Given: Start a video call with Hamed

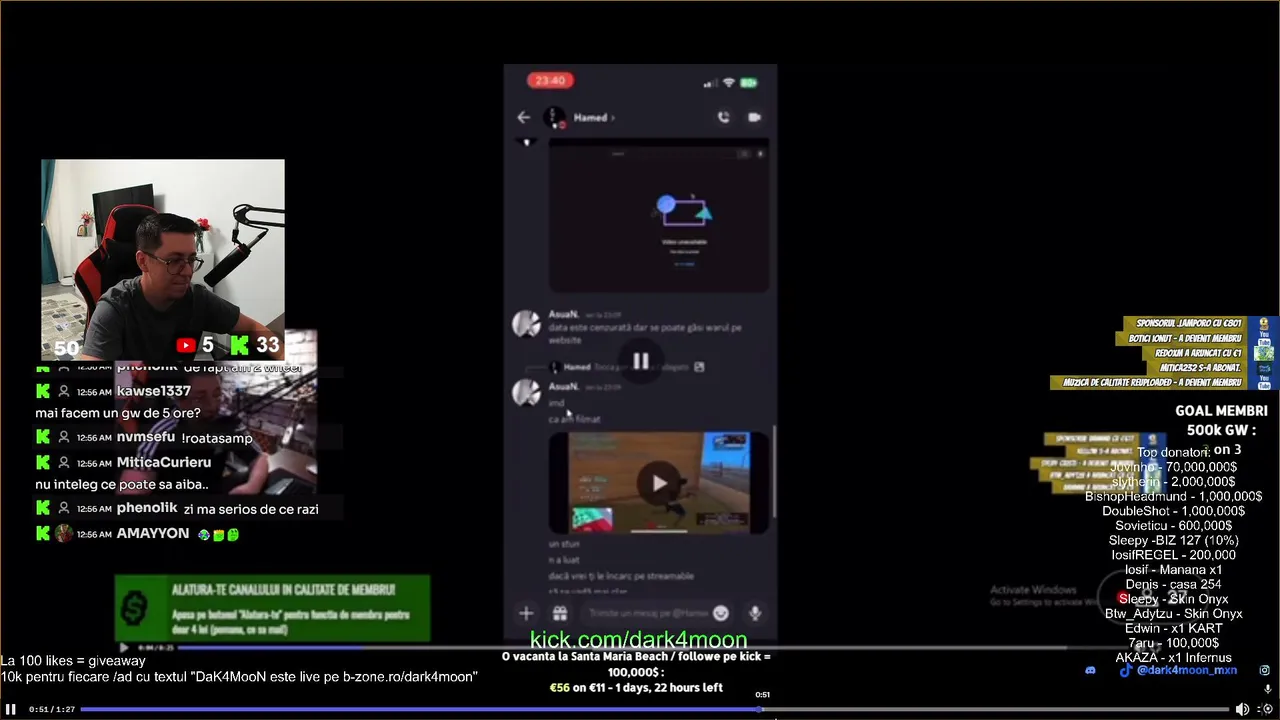Looking at the screenshot, I should [754, 117].
